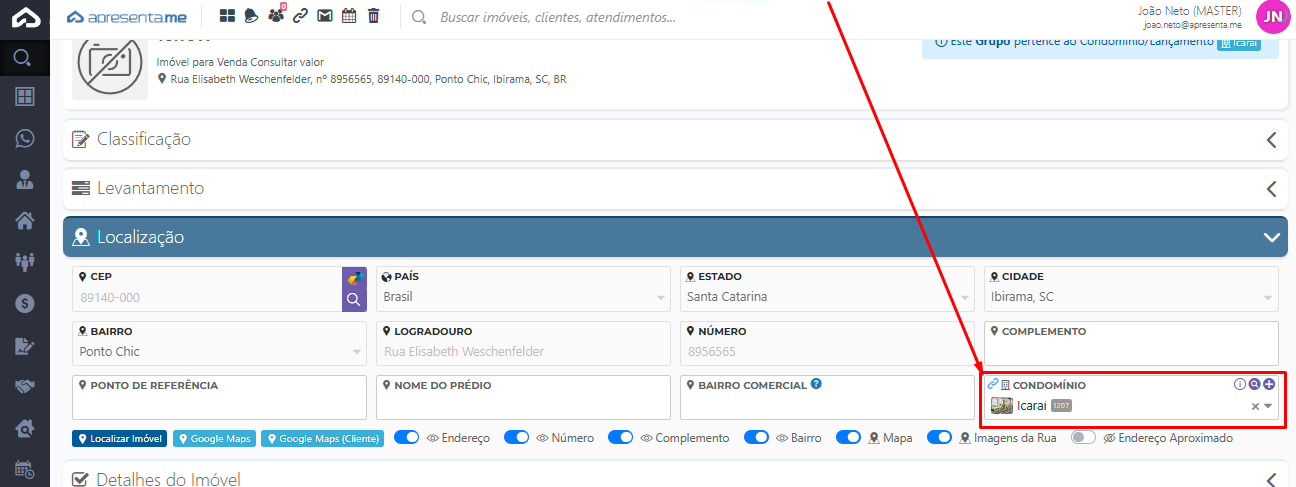This screenshot has height=487, width=1296.
Task: Click the Localizar Imóvel button
Action: 119,438
